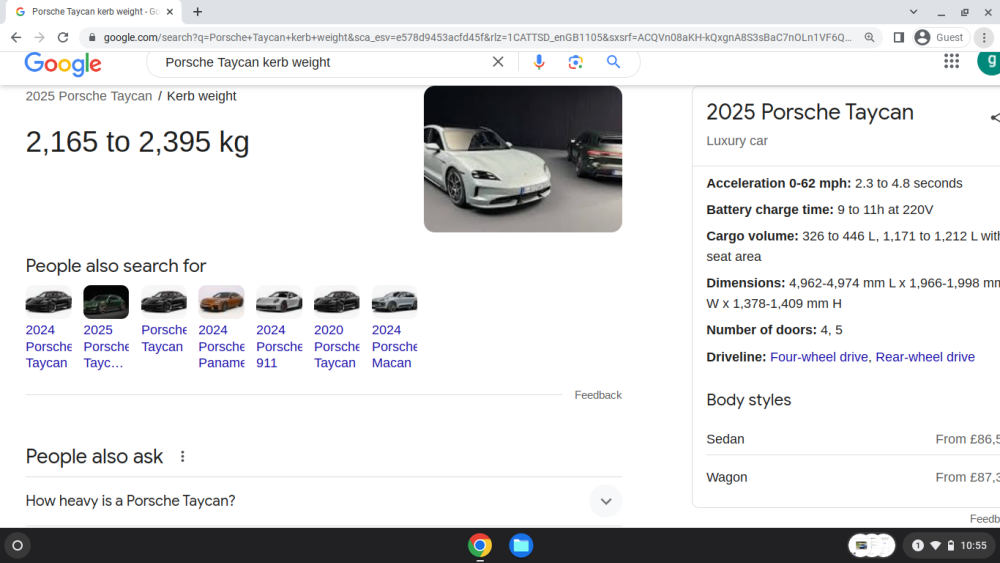Open 2024 Porsche Macan suggestion

(394, 328)
